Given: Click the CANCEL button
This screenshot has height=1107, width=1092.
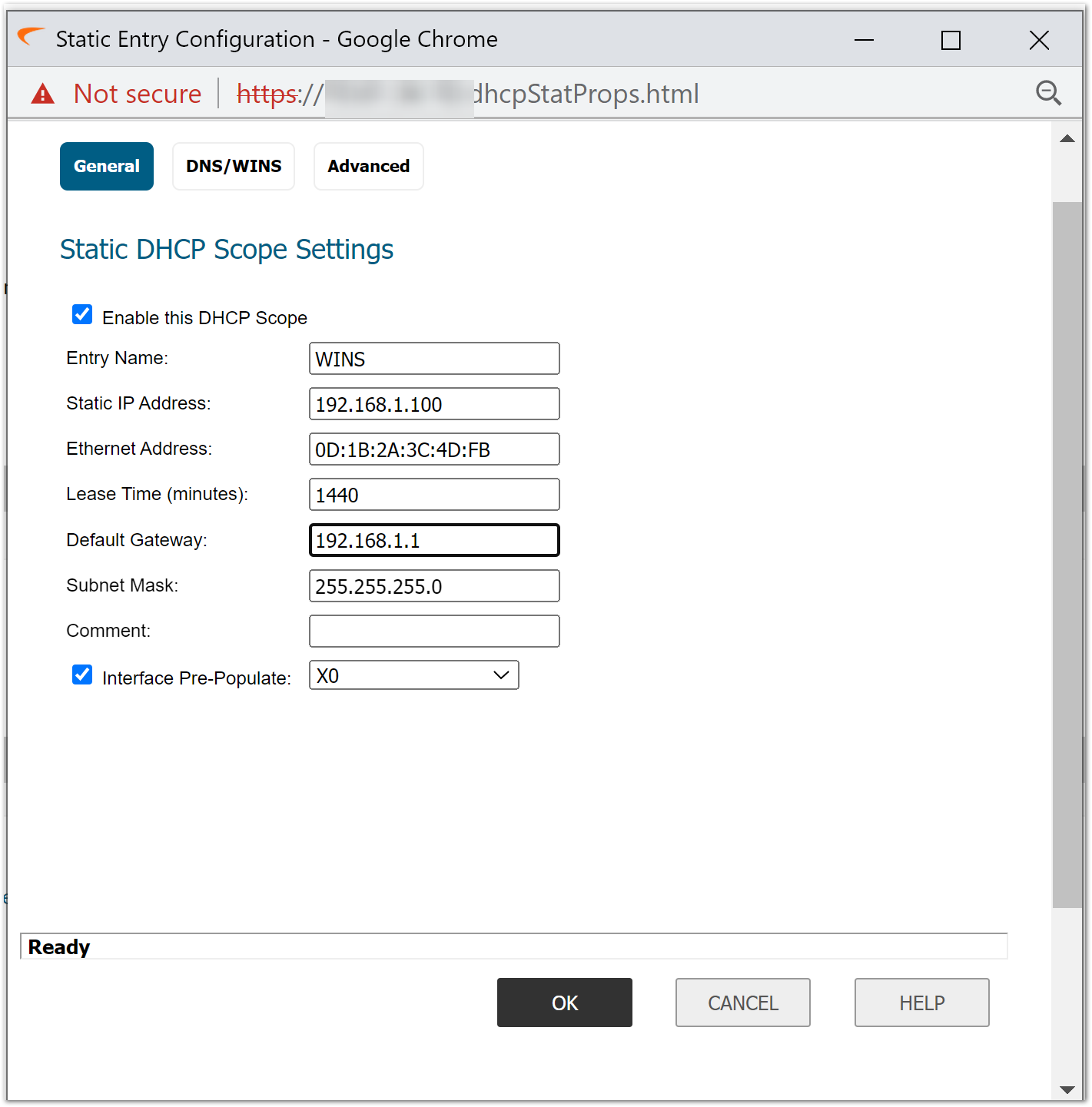Looking at the screenshot, I should pyautogui.click(x=742, y=1003).
